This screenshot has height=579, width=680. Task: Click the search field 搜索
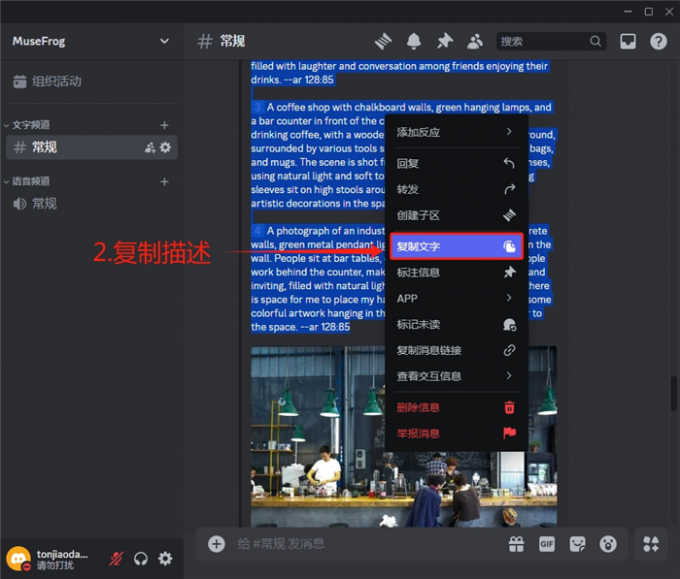551,41
